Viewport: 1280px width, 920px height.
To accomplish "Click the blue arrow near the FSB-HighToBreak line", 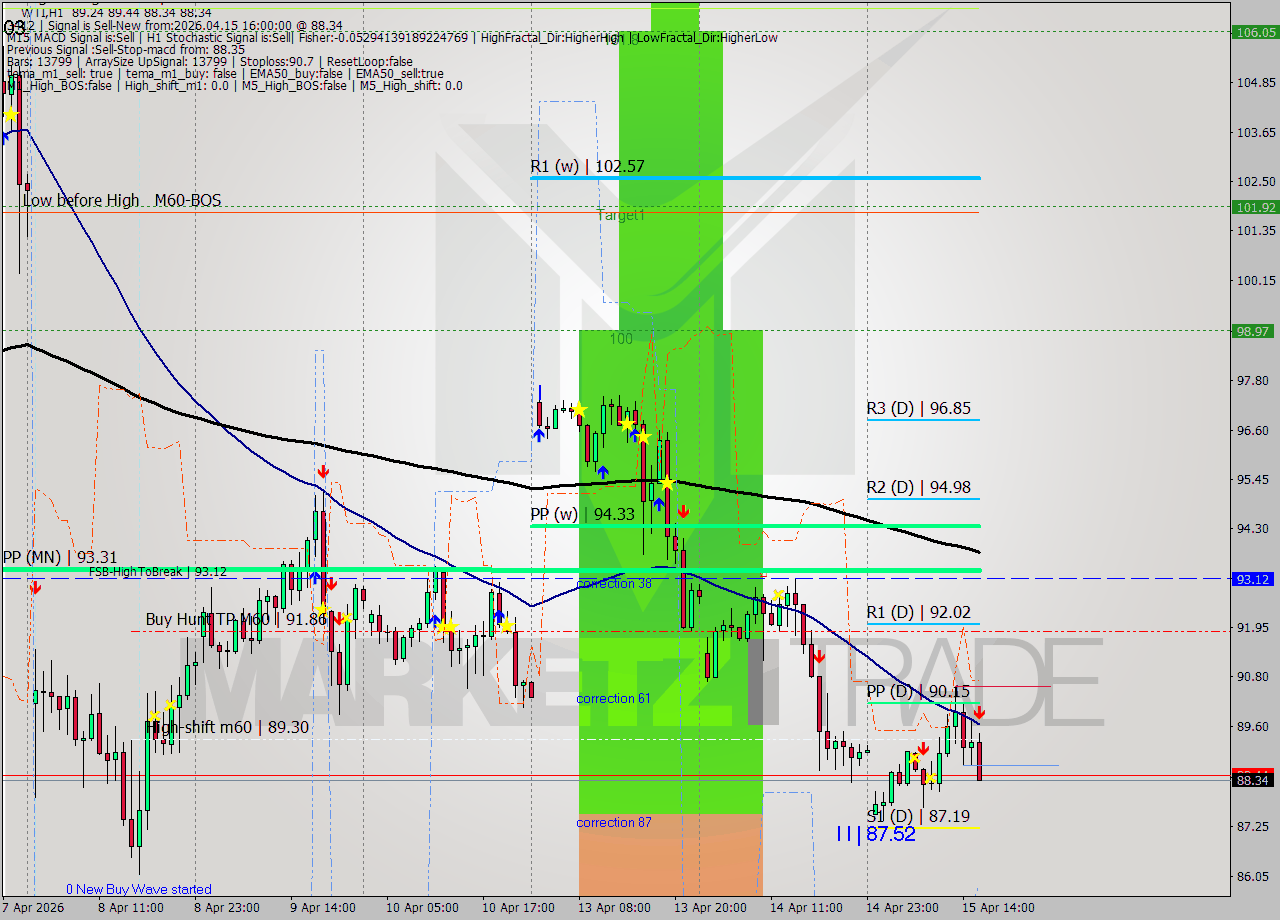I will 315,578.
